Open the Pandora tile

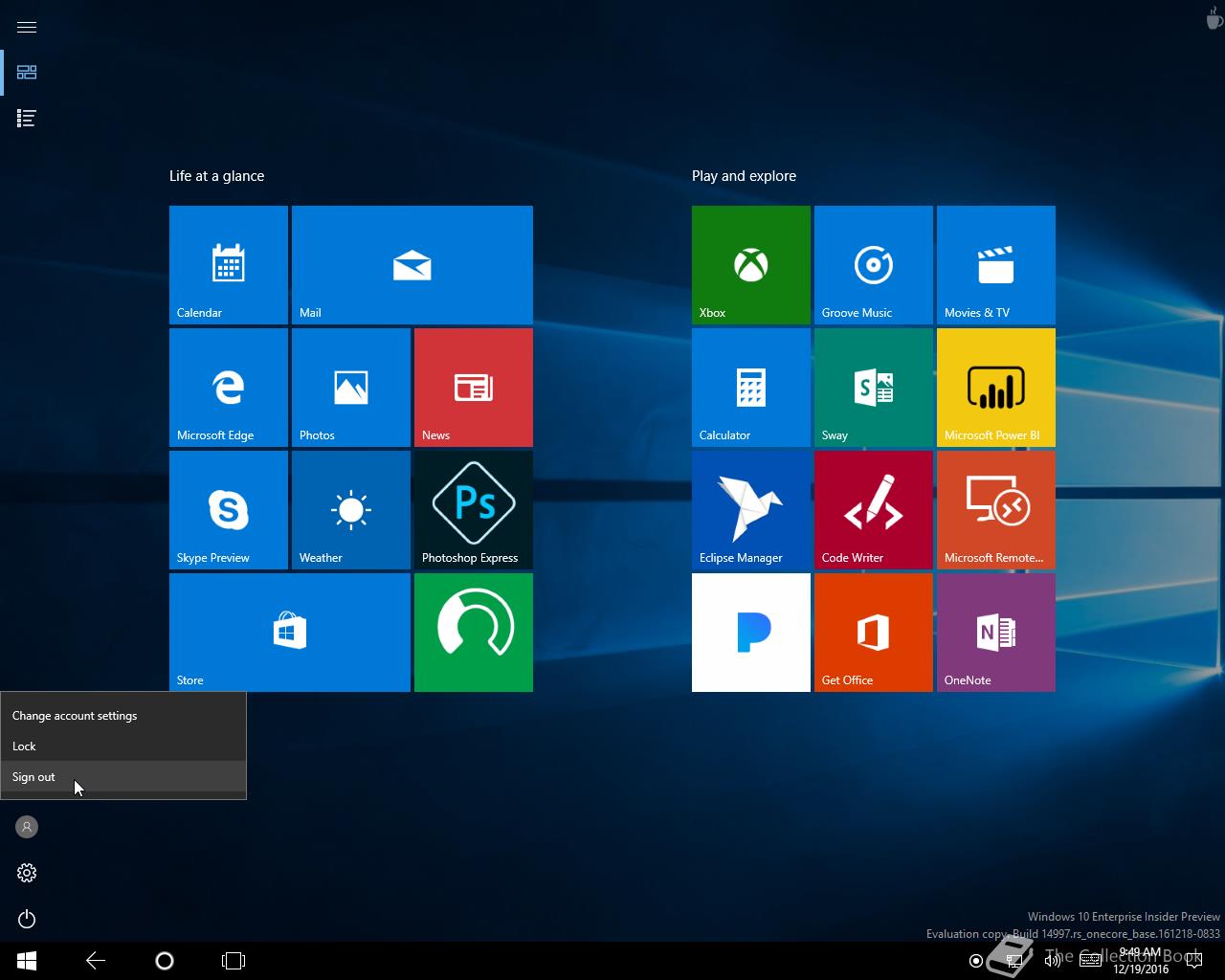(x=751, y=633)
